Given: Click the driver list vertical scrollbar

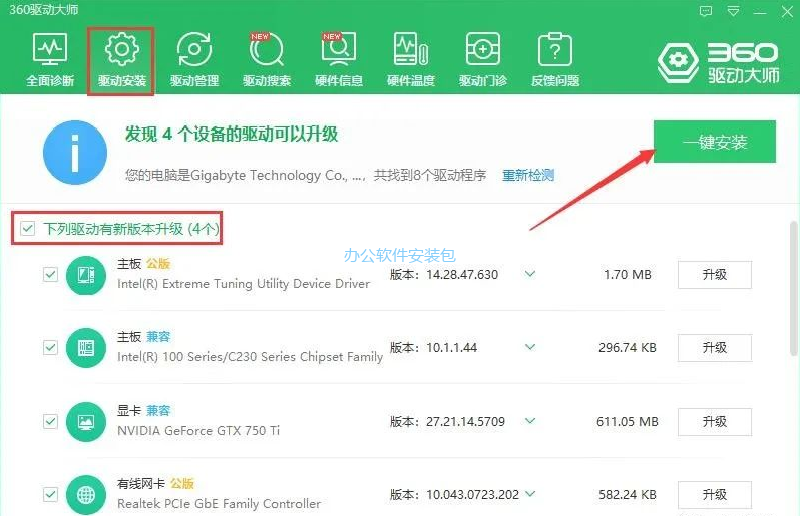Looking at the screenshot, I should point(793,288).
